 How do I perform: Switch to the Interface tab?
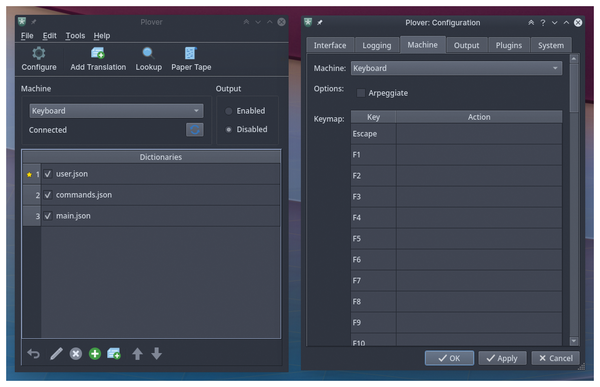[x=330, y=45]
